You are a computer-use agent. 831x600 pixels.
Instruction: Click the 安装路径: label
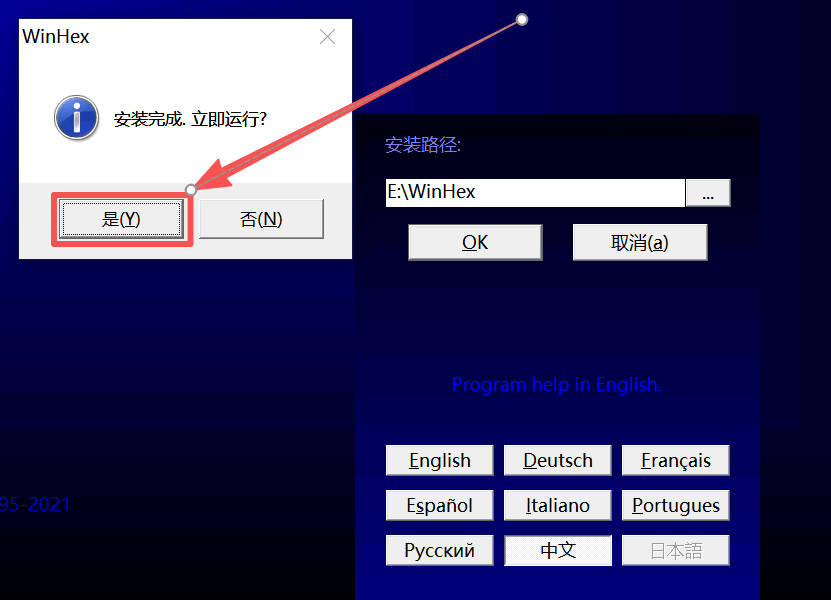pos(423,146)
